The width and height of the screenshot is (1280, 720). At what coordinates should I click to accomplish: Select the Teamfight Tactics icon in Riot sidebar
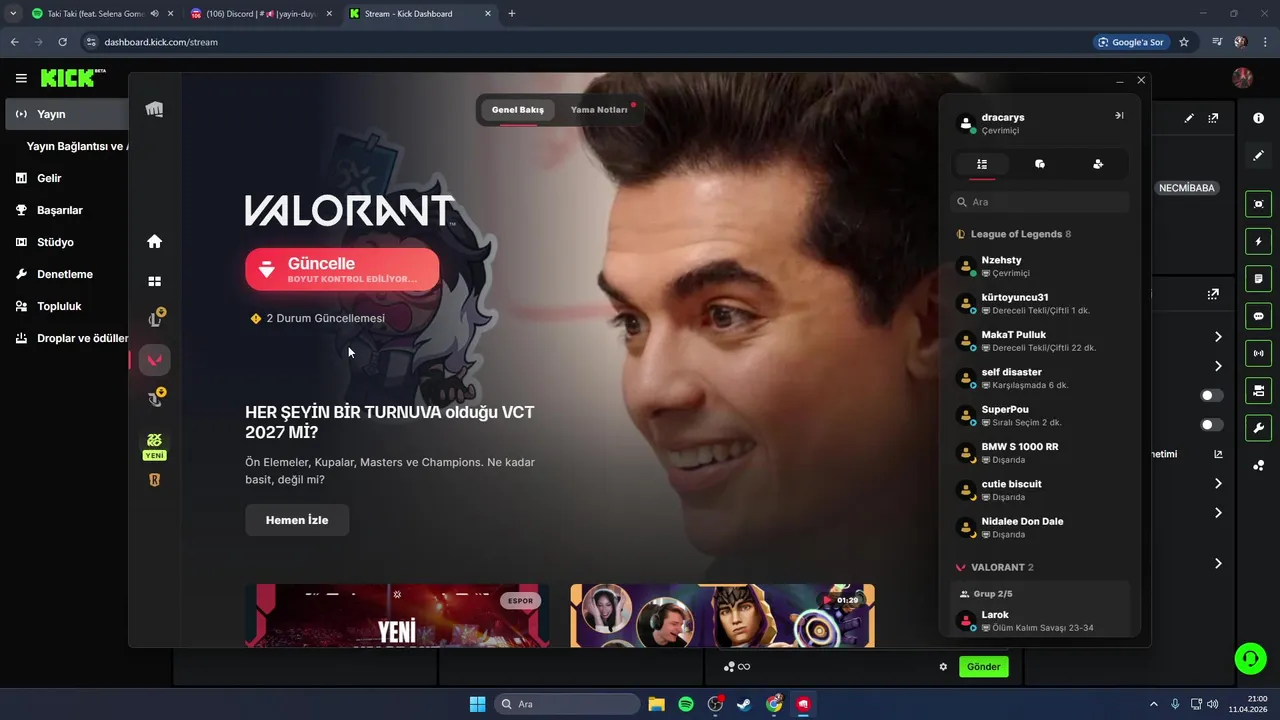coord(155,399)
